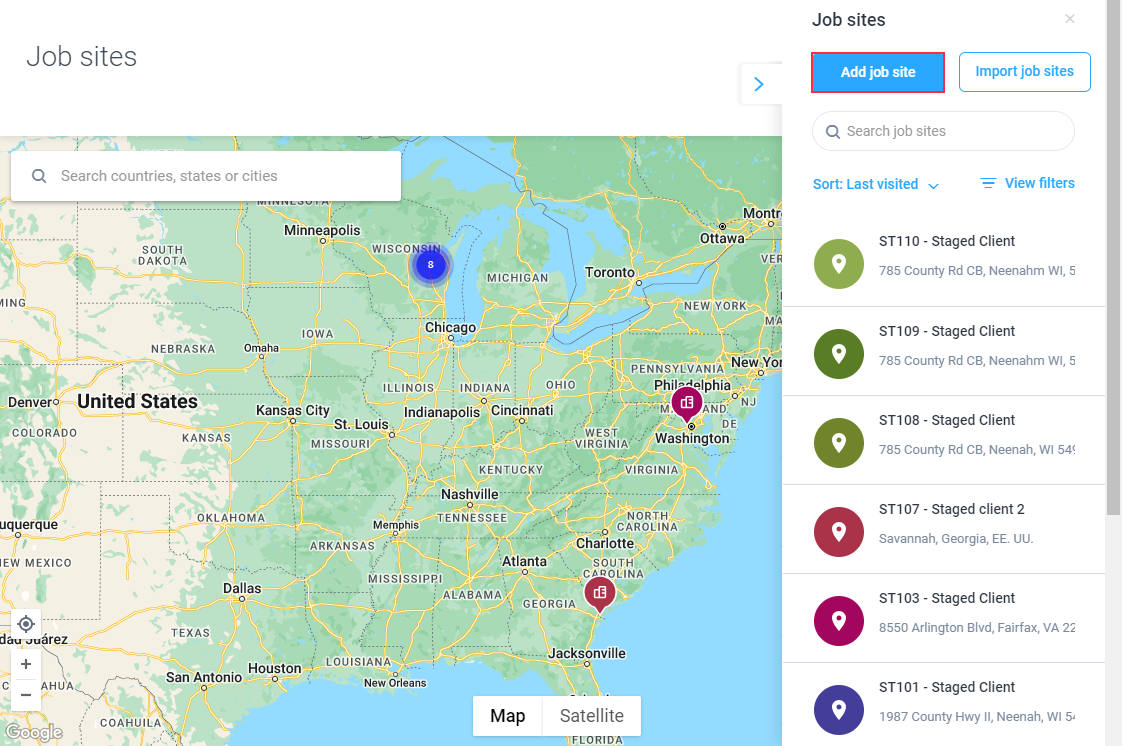The width and height of the screenshot is (1122, 746).
Task: Select the purple building marker near Washington
Action: pyautogui.click(x=686, y=403)
